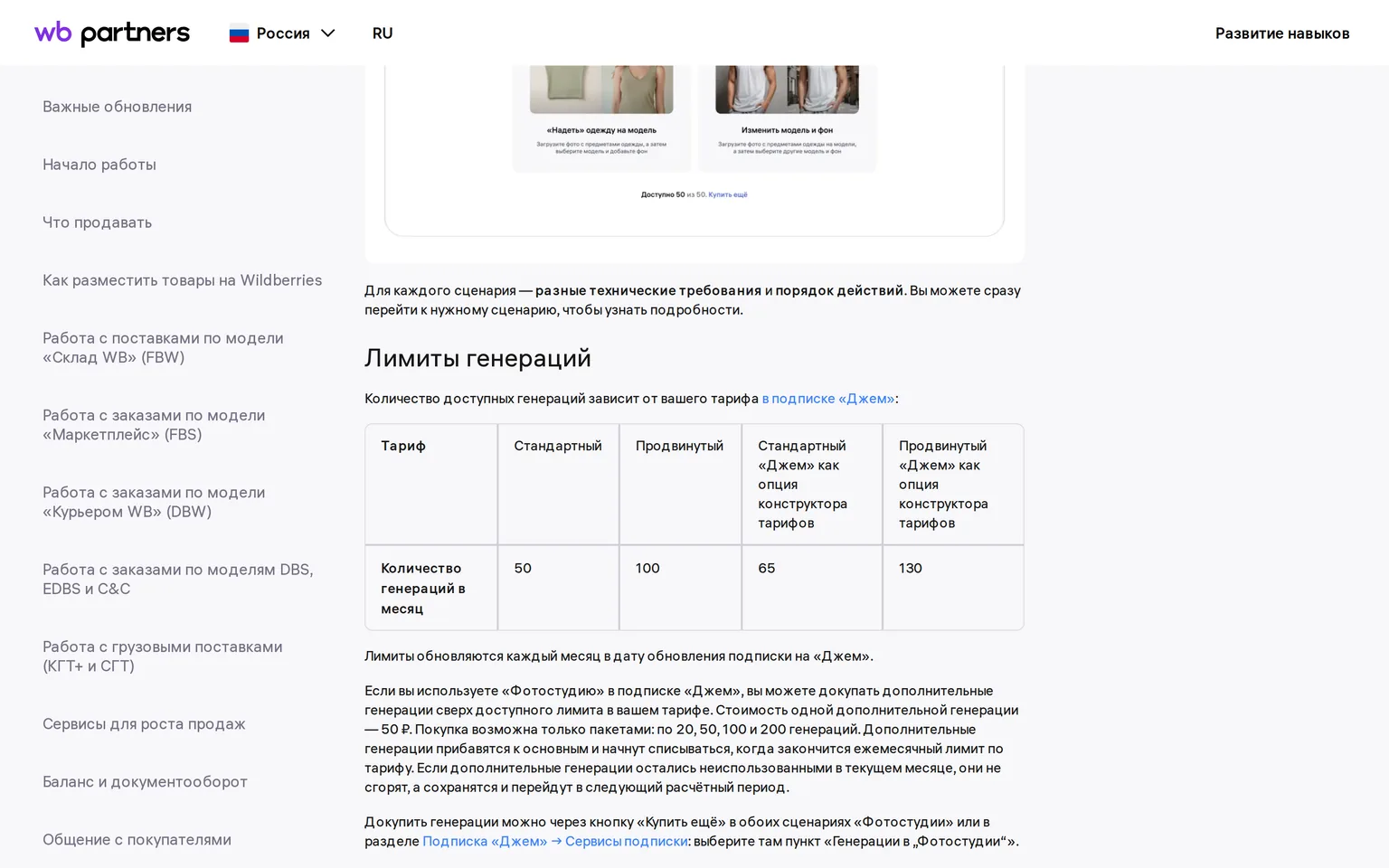The image size is (1389, 868).
Task: Click the Лимиты генераций heading
Action: (x=478, y=358)
